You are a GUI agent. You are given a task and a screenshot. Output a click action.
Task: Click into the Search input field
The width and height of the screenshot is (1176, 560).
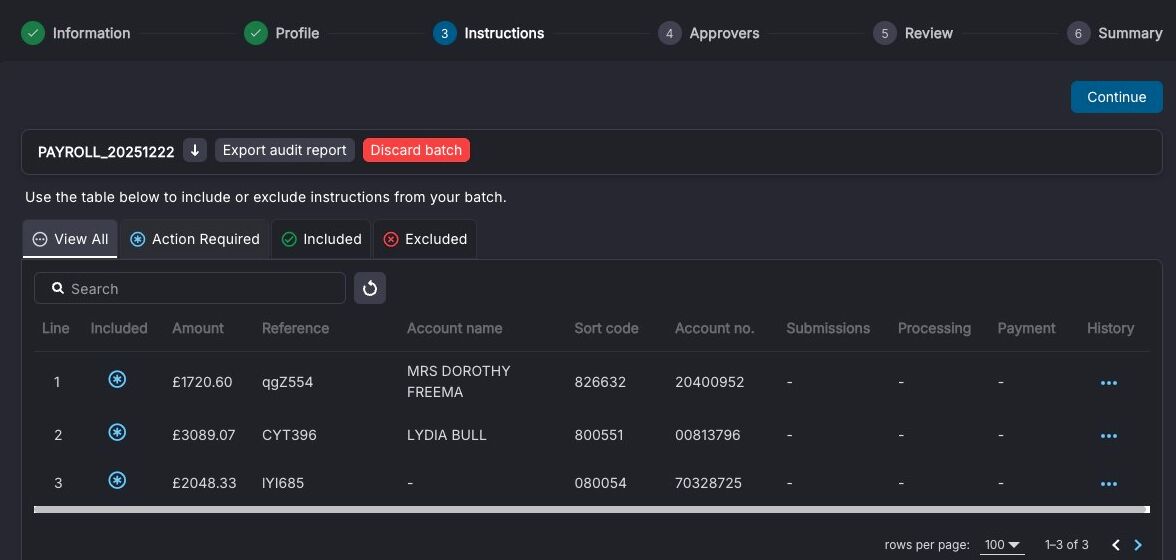pyautogui.click(x=190, y=289)
